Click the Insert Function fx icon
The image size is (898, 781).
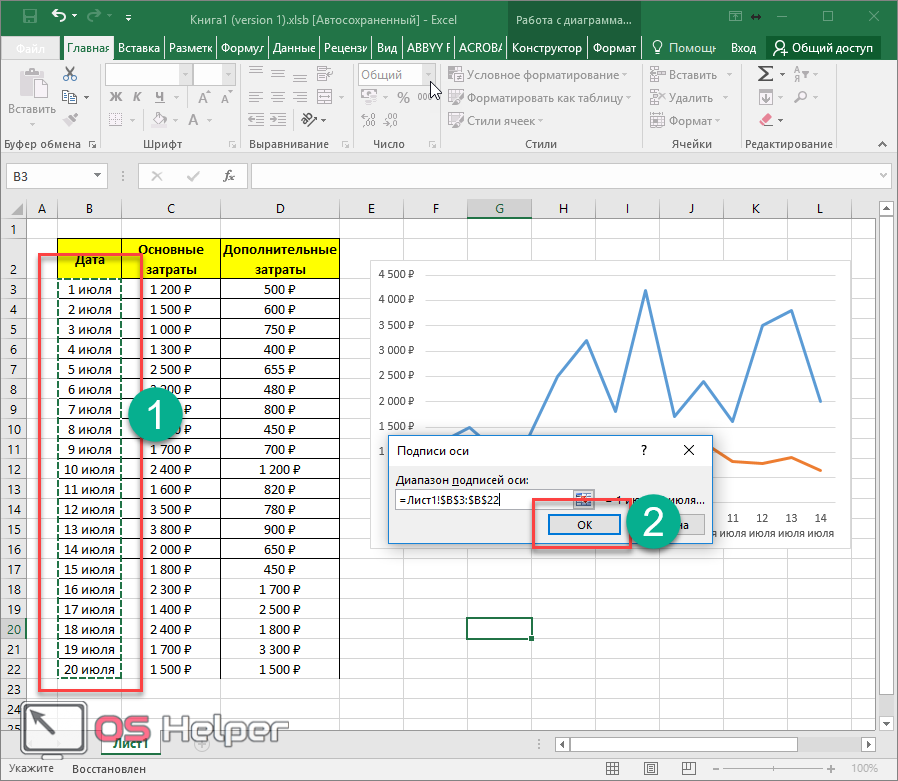[229, 176]
